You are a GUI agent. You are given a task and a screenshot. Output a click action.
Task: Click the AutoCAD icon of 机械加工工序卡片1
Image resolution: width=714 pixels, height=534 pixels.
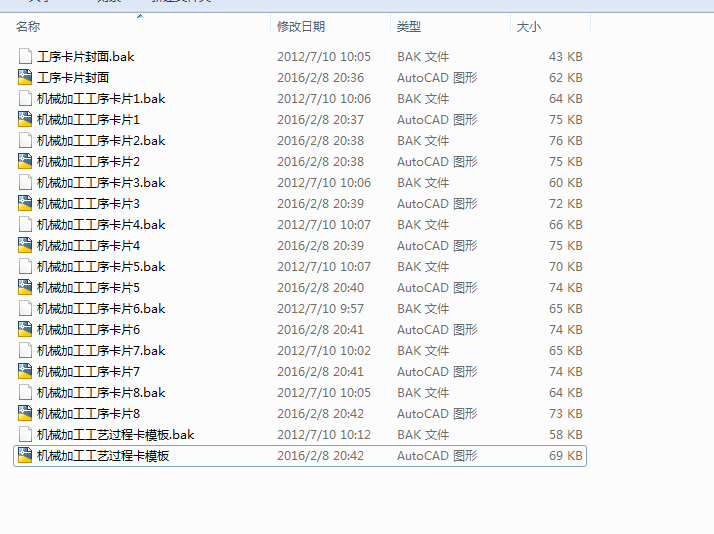(x=25, y=119)
